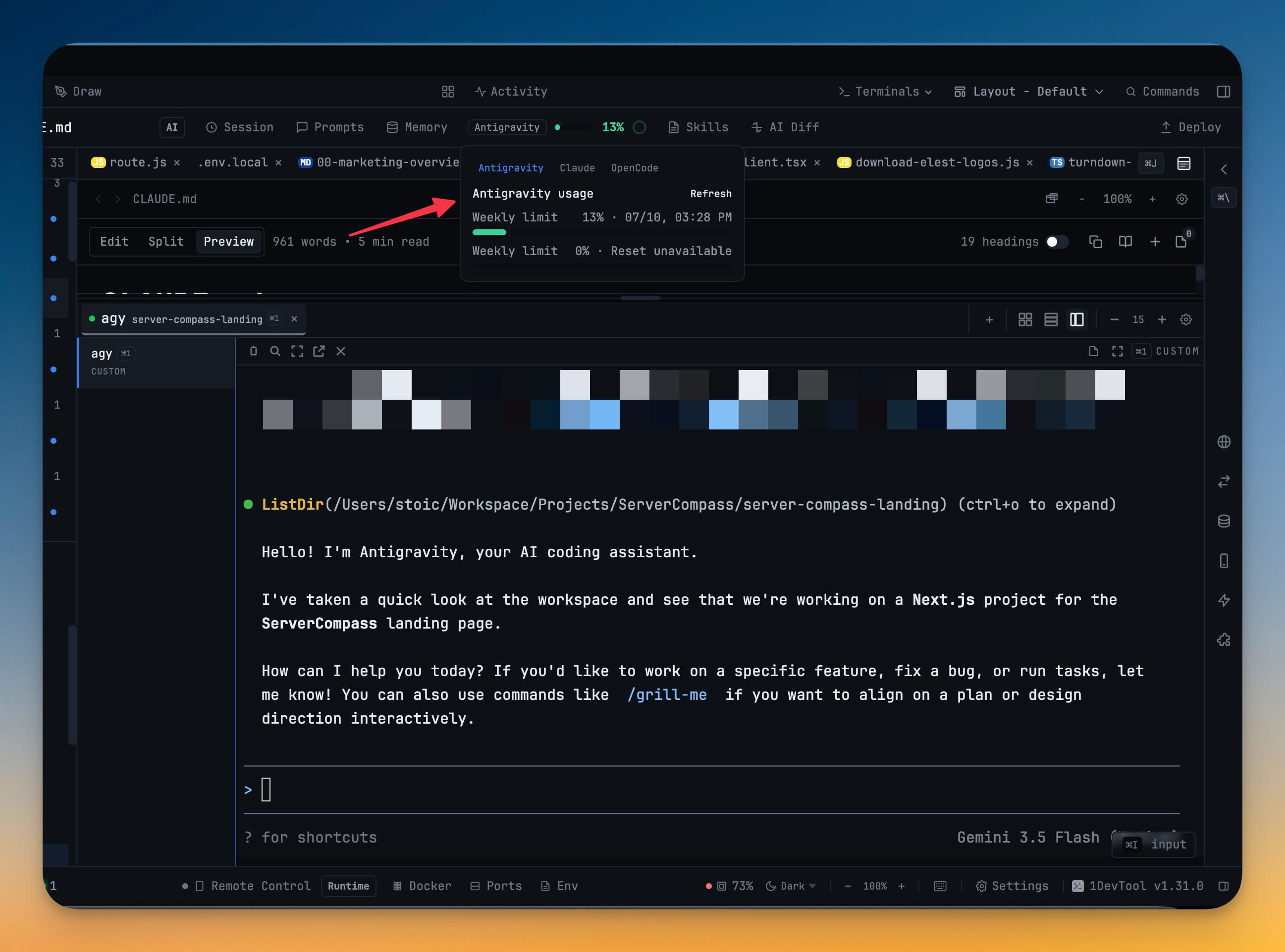1285x952 pixels.
Task: Click the Weekly limit 13% progress bar
Action: coord(601,232)
